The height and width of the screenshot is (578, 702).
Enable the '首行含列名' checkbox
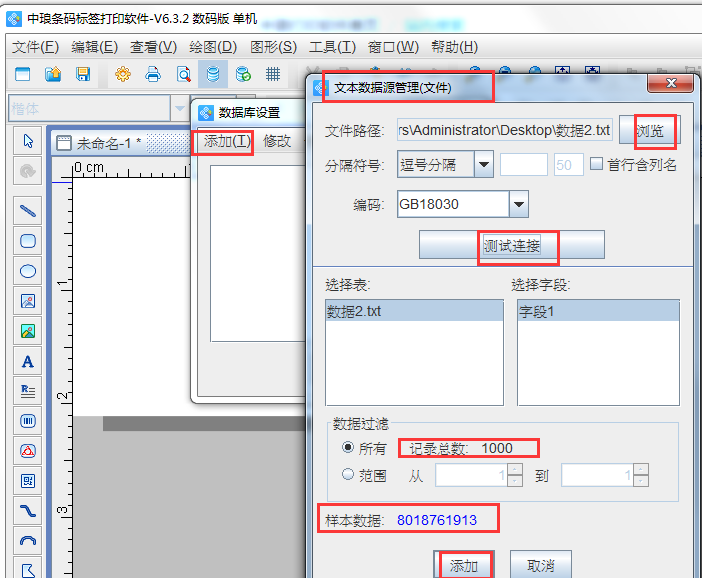(x=597, y=165)
